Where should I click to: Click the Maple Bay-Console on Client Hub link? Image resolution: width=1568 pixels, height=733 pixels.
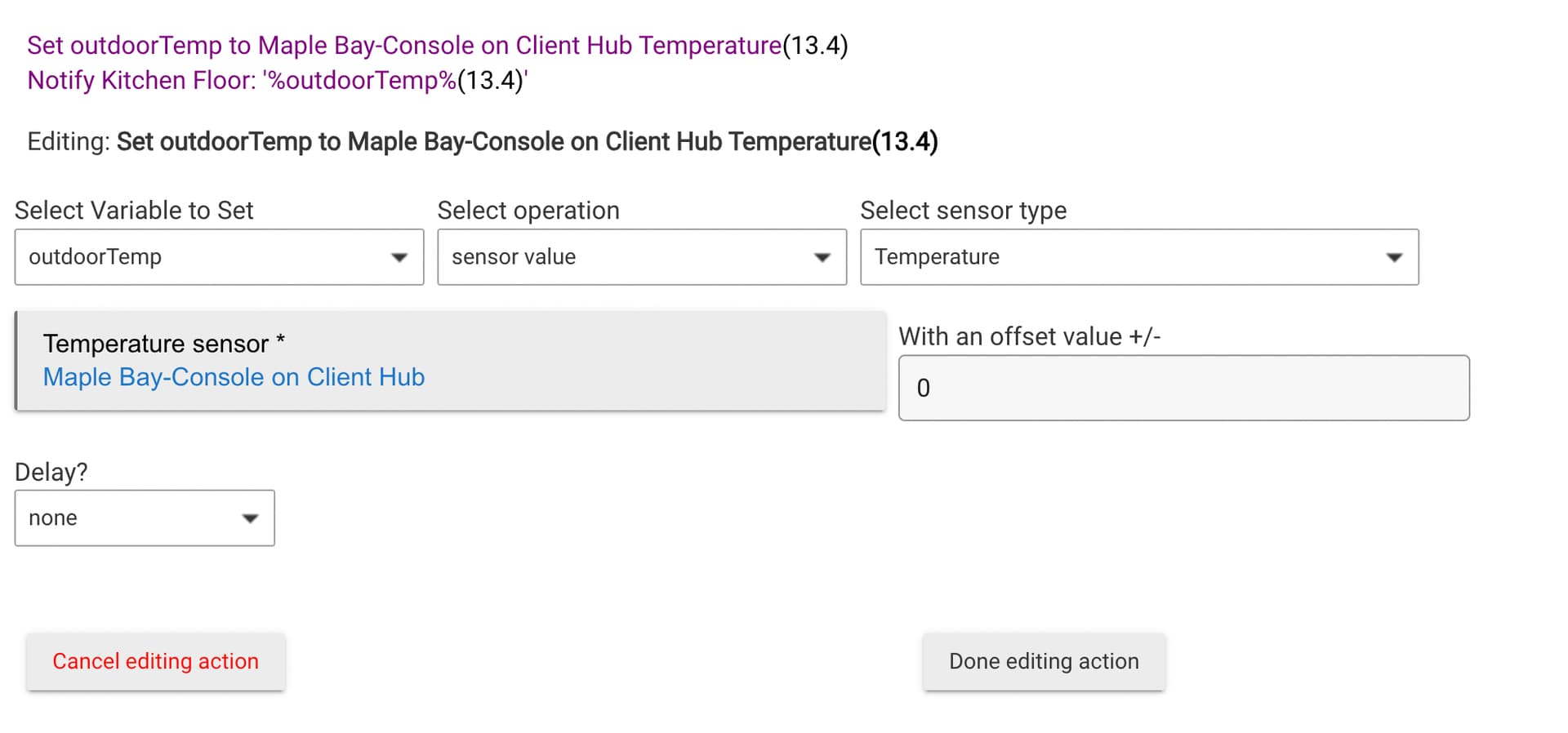point(234,377)
